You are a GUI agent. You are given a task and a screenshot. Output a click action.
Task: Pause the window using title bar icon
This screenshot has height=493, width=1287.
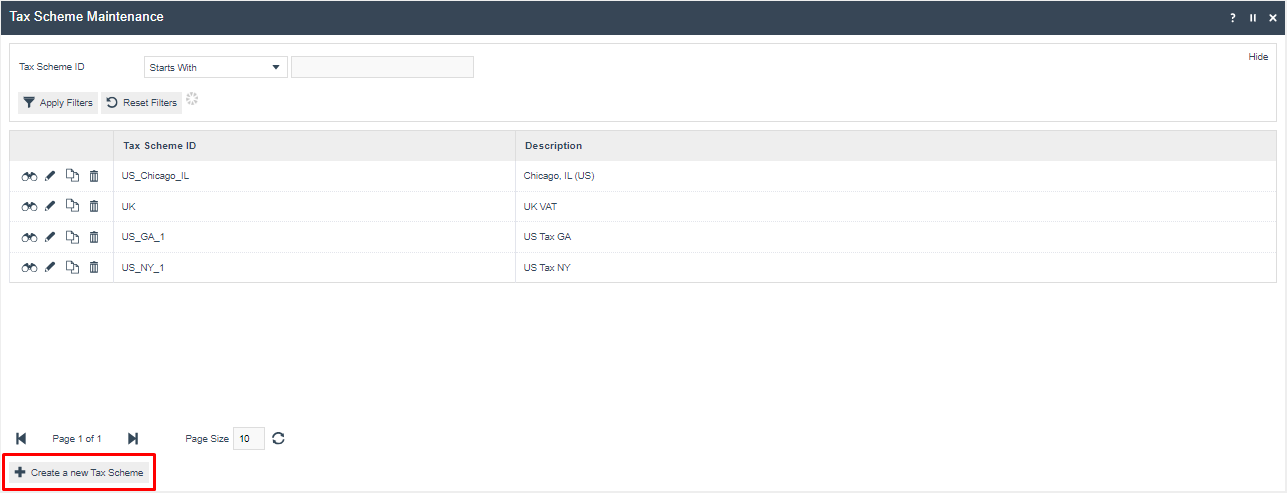point(1253,18)
